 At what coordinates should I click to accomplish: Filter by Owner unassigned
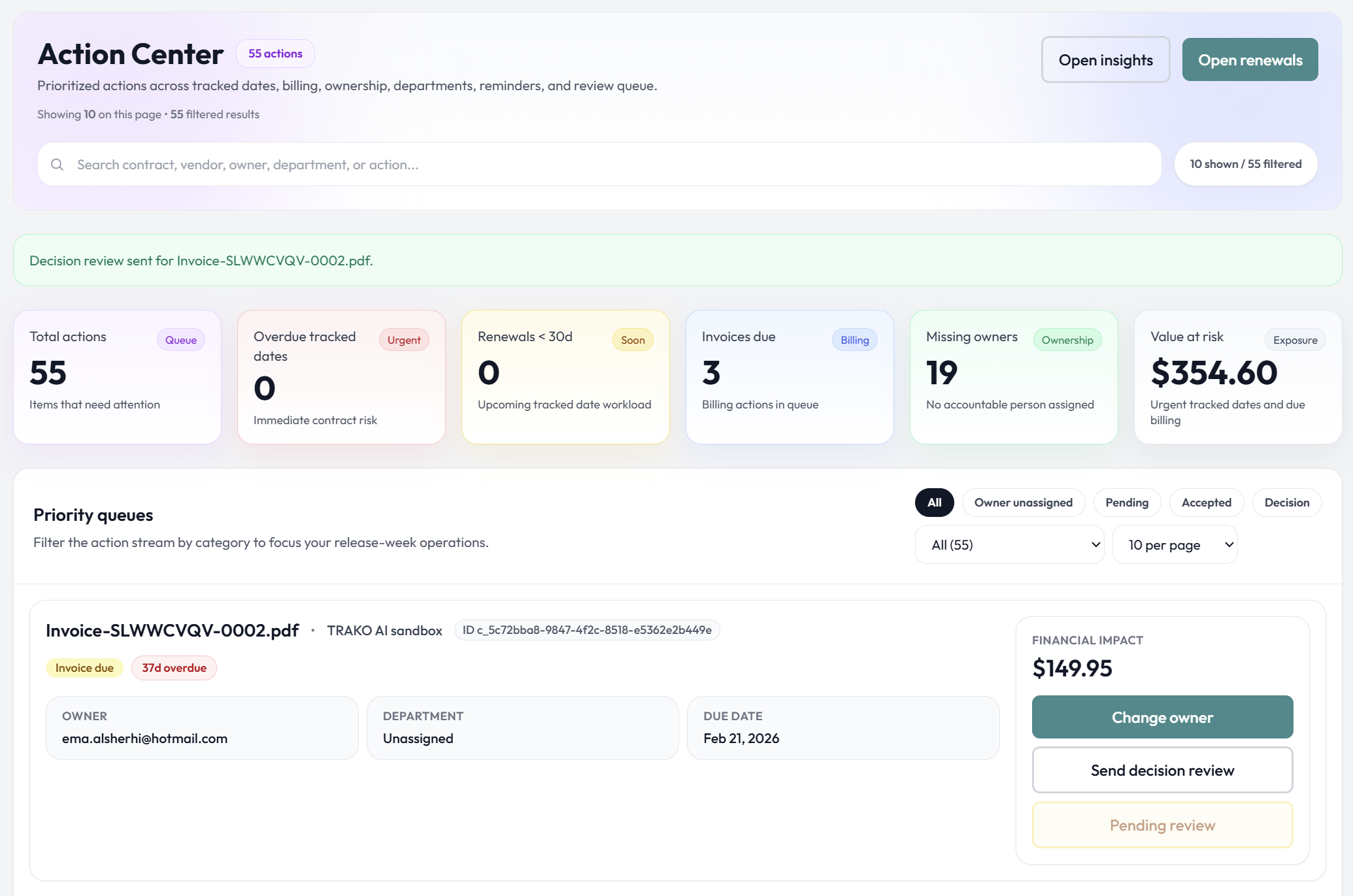(1023, 503)
